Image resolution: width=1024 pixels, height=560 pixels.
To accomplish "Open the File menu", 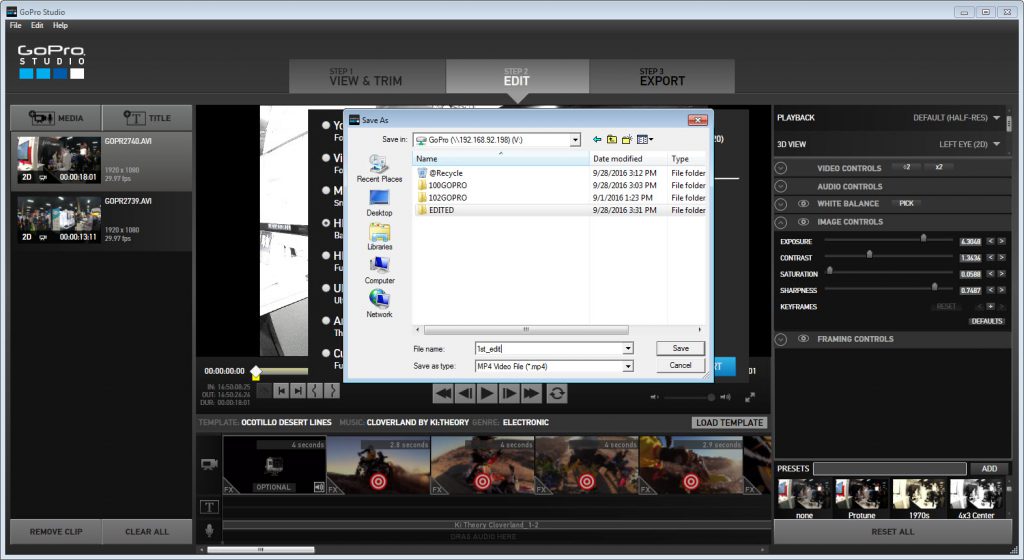I will (x=16, y=25).
